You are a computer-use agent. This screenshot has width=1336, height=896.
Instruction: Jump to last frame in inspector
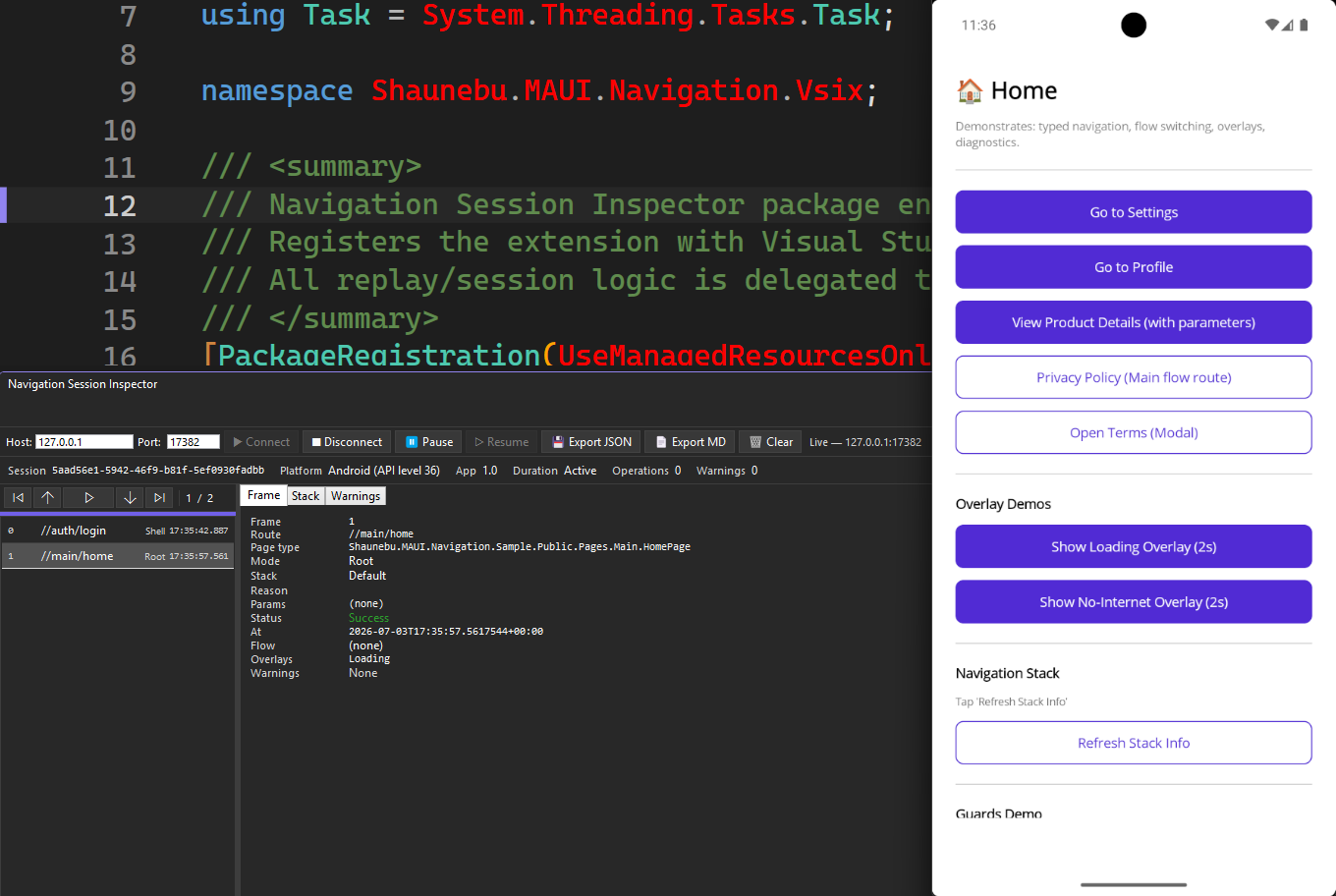pos(159,498)
